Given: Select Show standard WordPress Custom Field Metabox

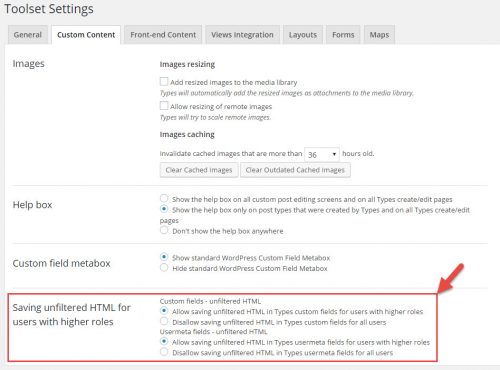Looking at the screenshot, I should point(164,257).
